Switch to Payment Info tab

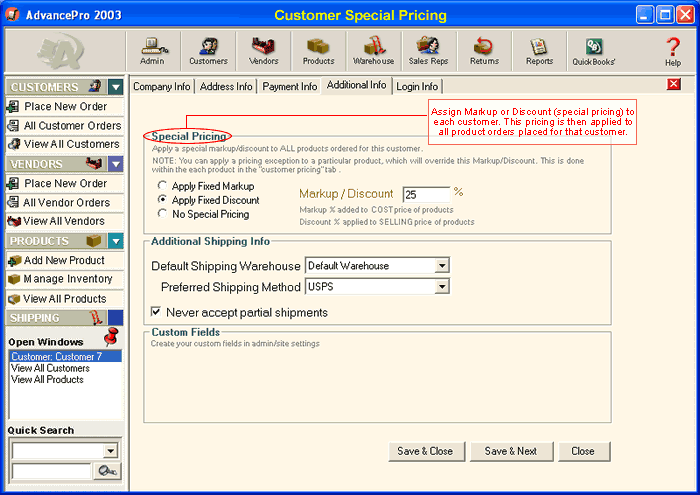[290, 86]
